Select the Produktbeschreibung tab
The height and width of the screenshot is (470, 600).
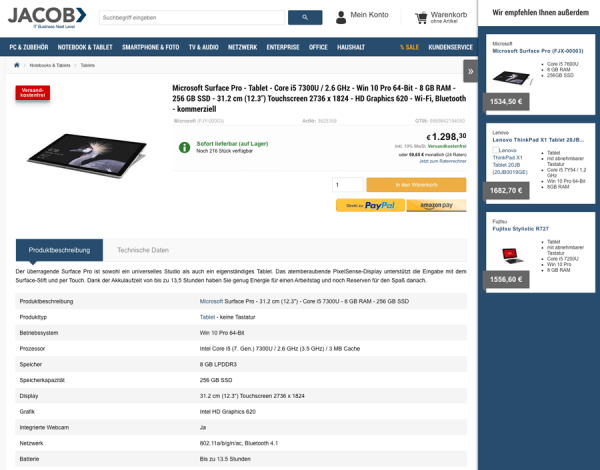tap(59, 250)
